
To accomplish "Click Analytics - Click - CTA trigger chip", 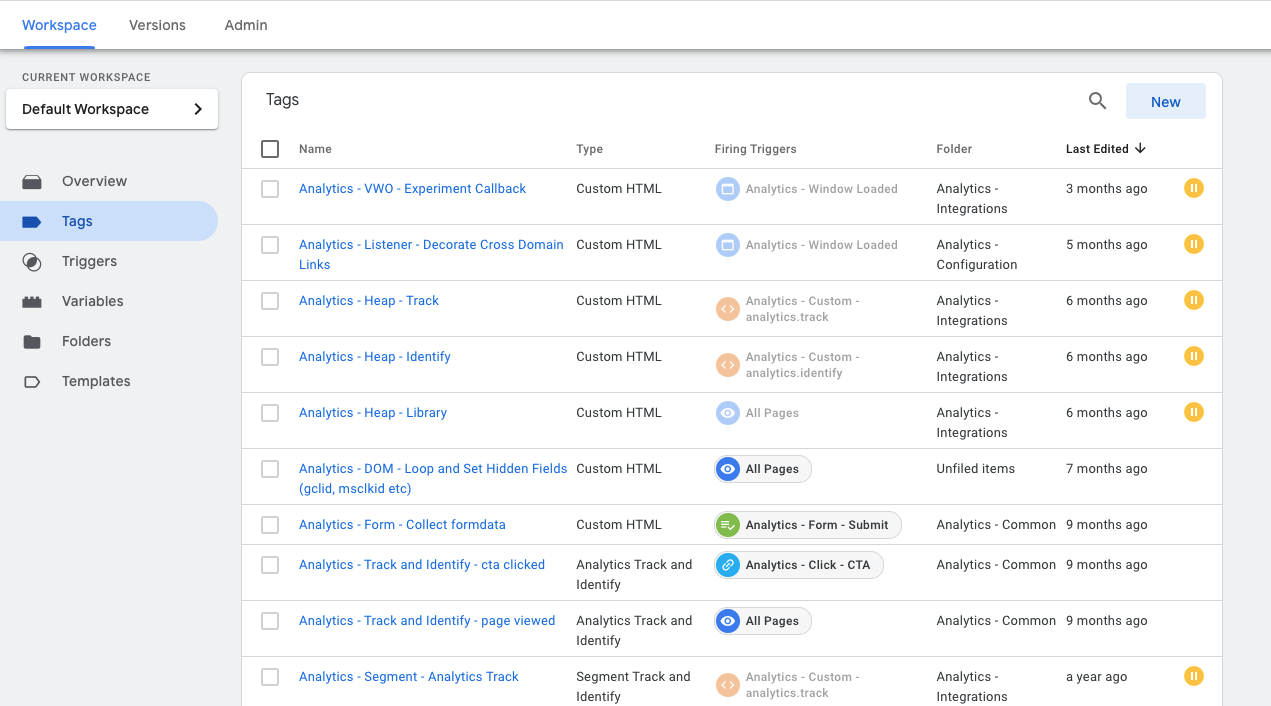I will (799, 565).
